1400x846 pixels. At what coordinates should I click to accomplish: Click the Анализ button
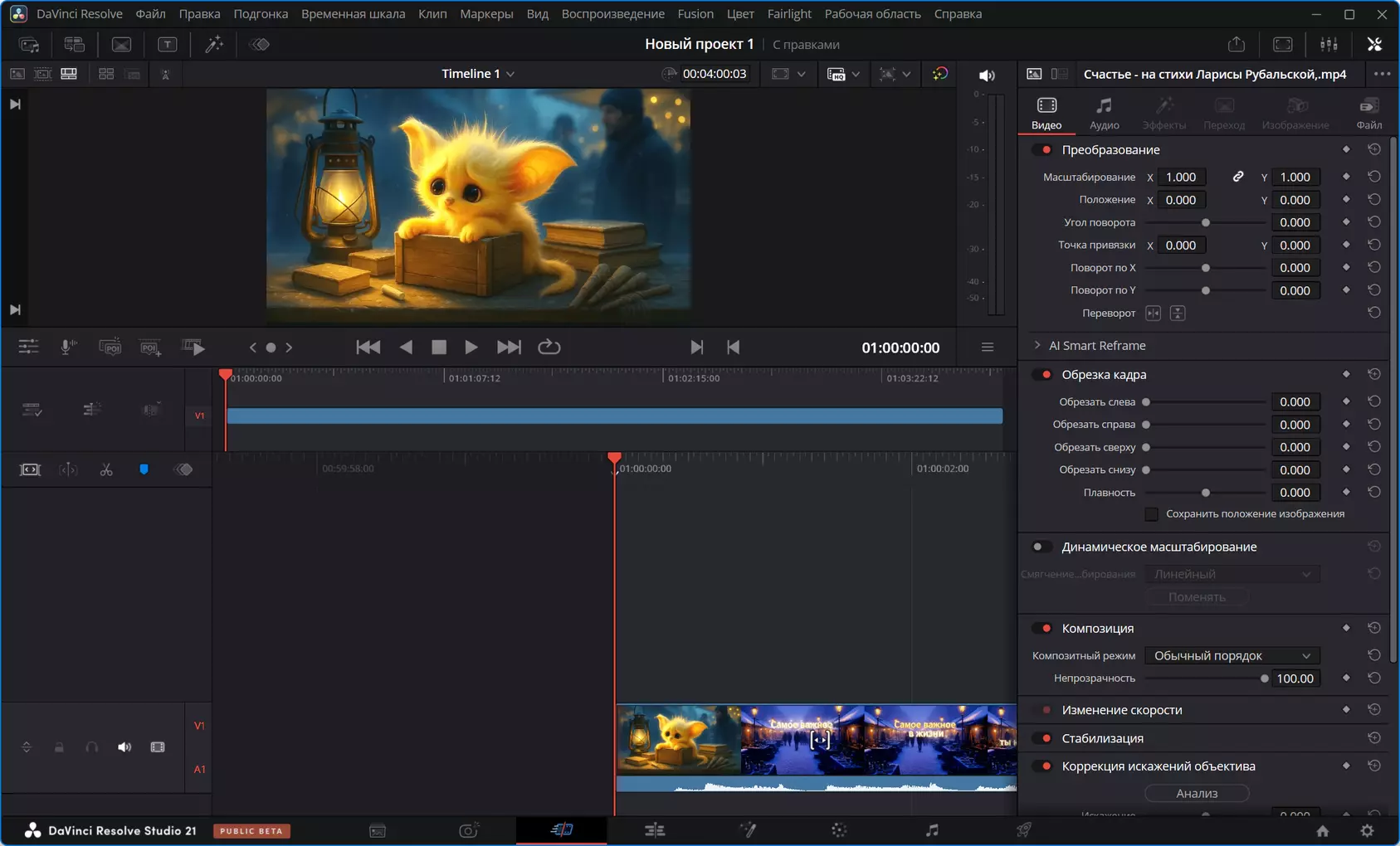click(x=1197, y=794)
